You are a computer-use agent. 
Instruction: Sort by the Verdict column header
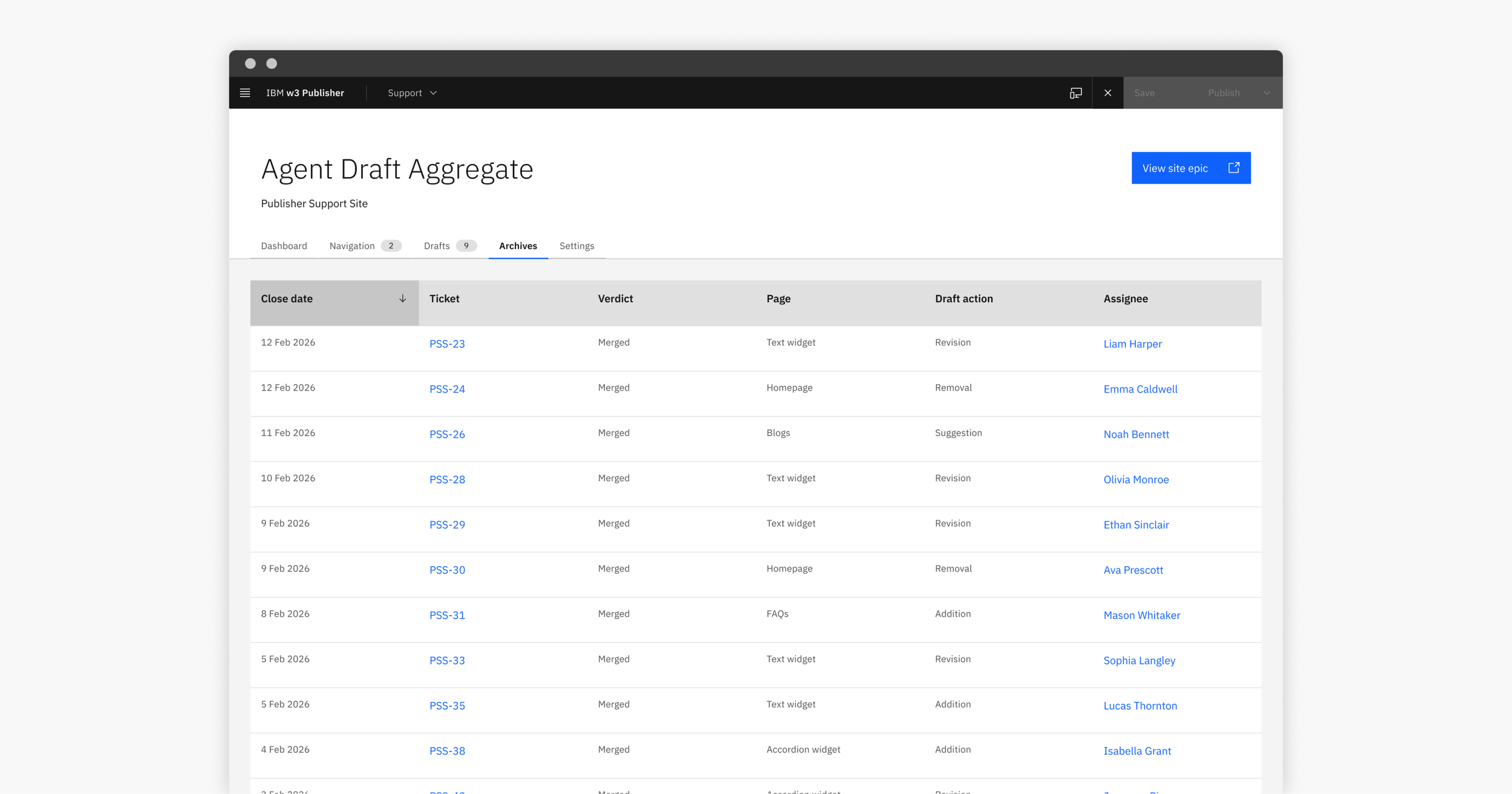click(615, 299)
